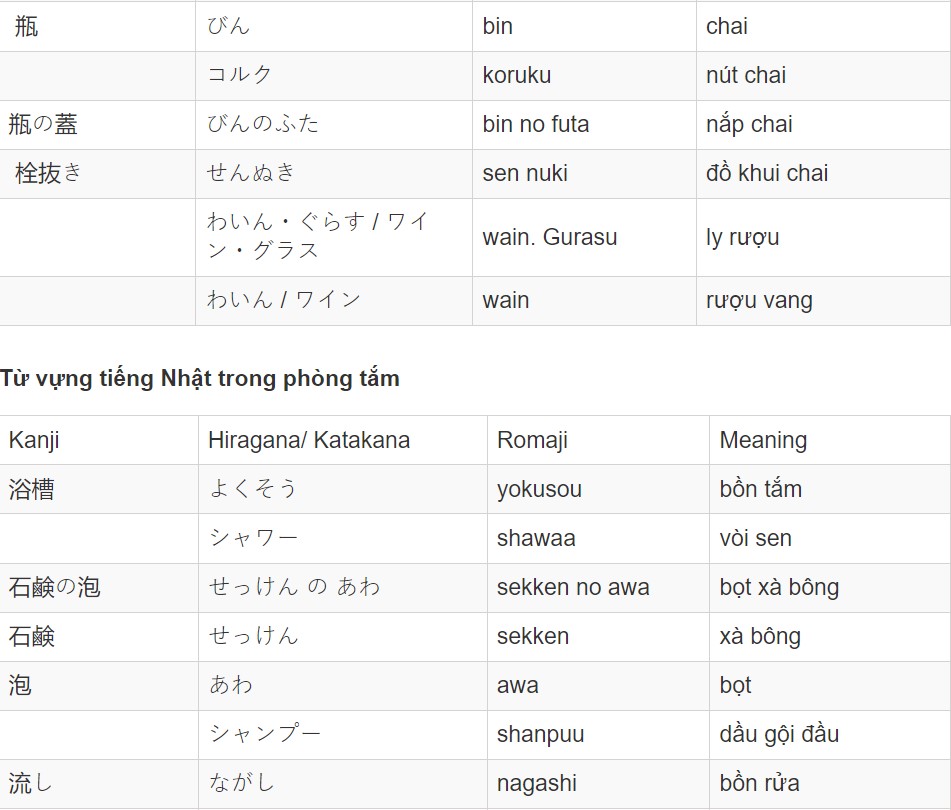Click the meaning 'rượu vang'
Viewport: 951px width, 810px height.
tap(759, 301)
